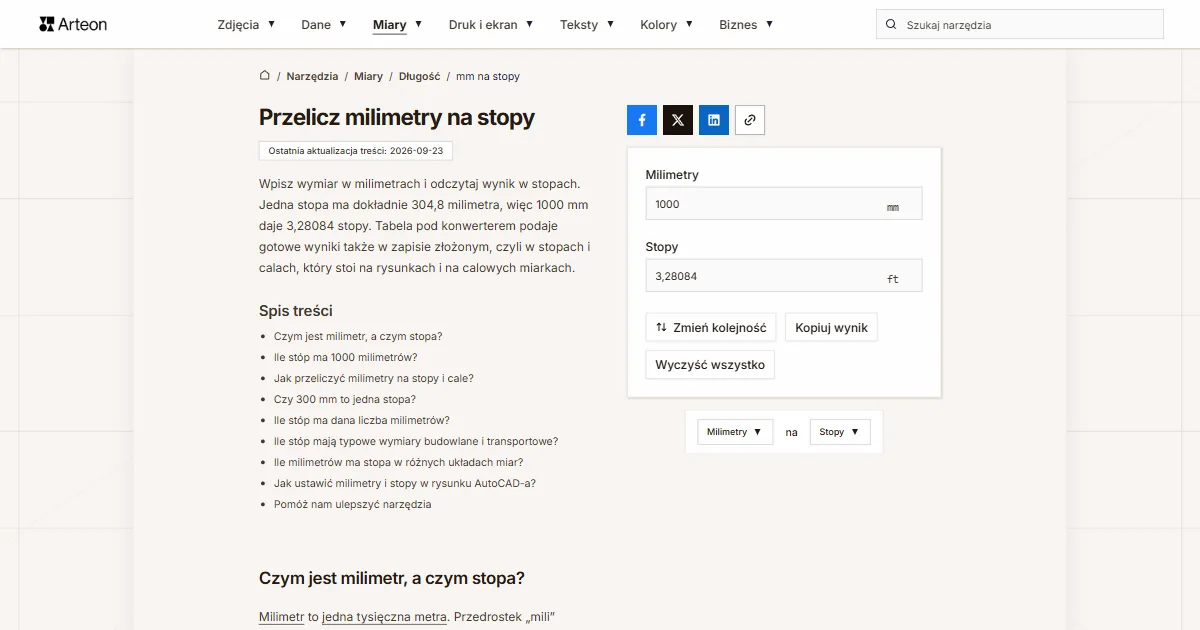Viewport: 1200px width, 630px height.
Task: Click the Arteon logo
Action: tap(73, 24)
